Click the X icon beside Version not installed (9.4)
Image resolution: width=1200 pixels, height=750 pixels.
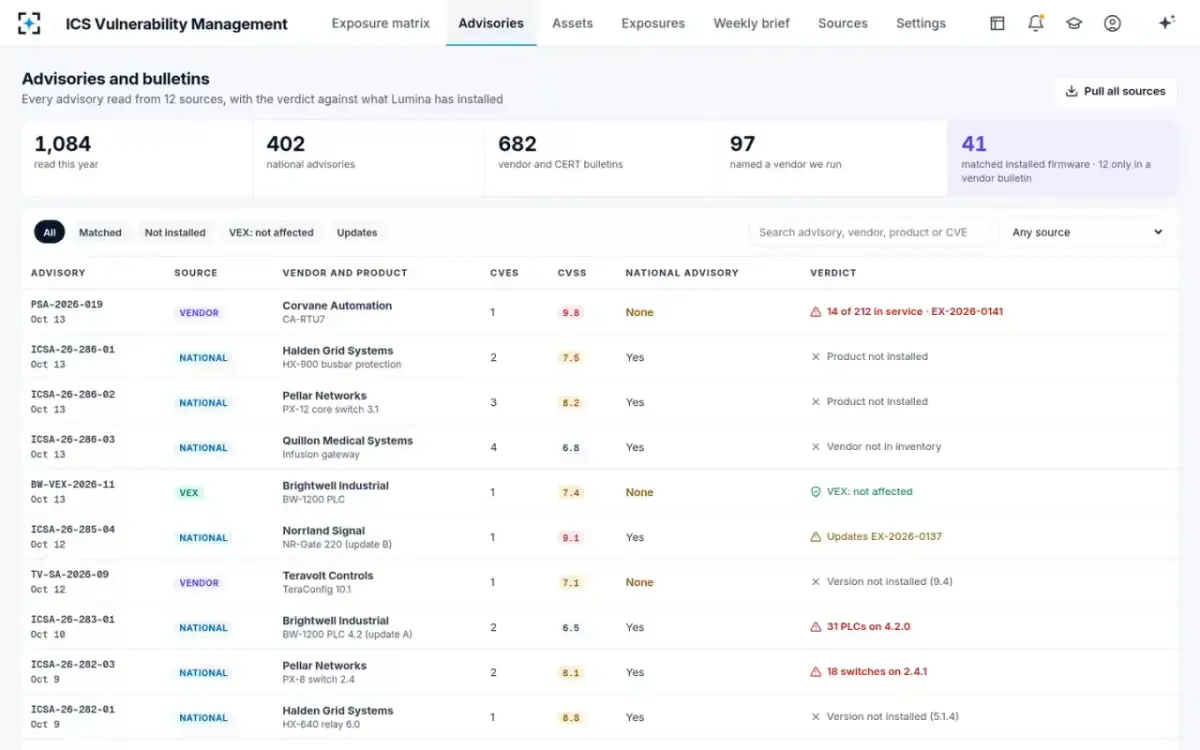(816, 582)
